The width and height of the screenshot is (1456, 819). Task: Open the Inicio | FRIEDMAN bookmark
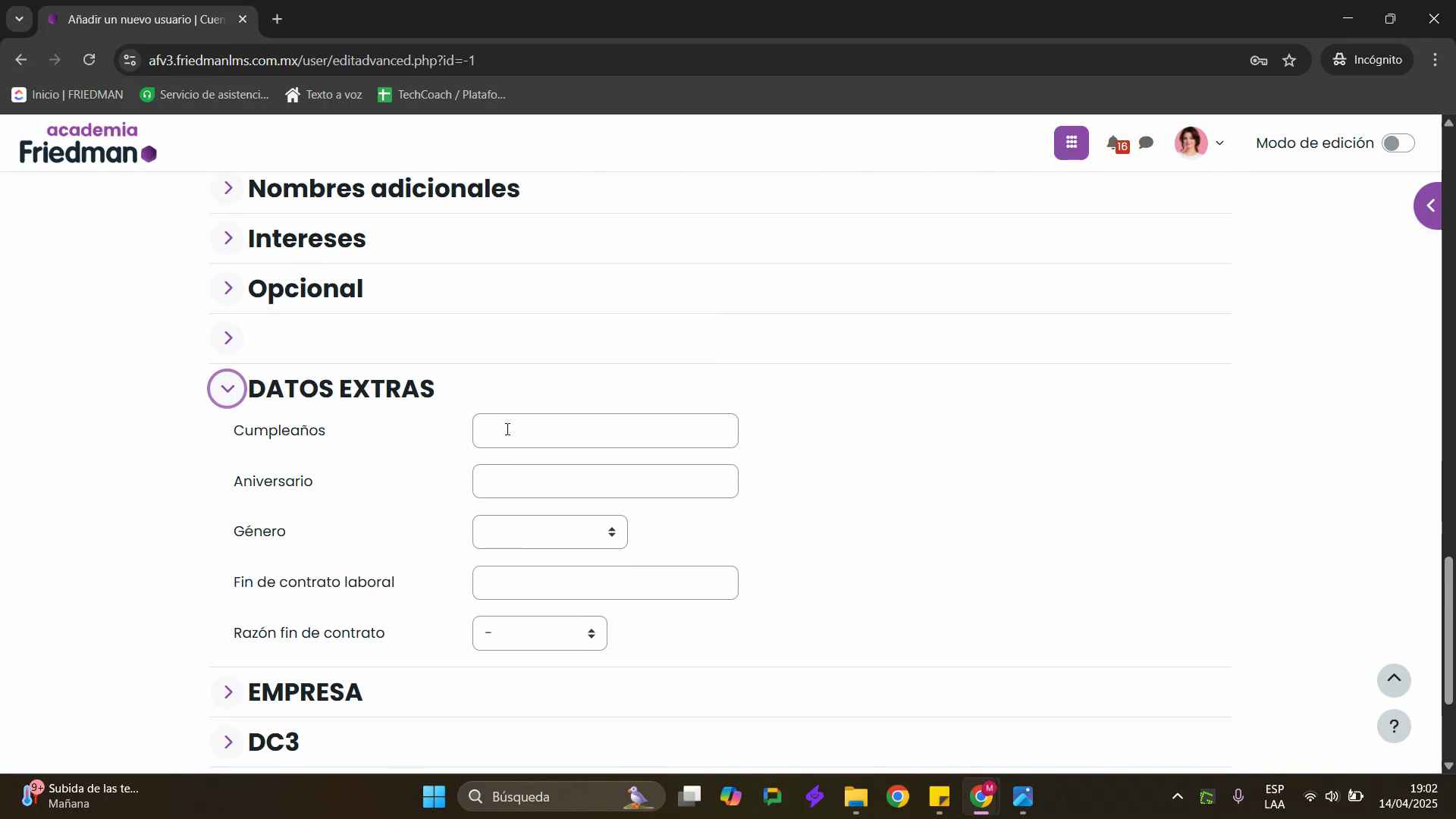click(x=67, y=95)
